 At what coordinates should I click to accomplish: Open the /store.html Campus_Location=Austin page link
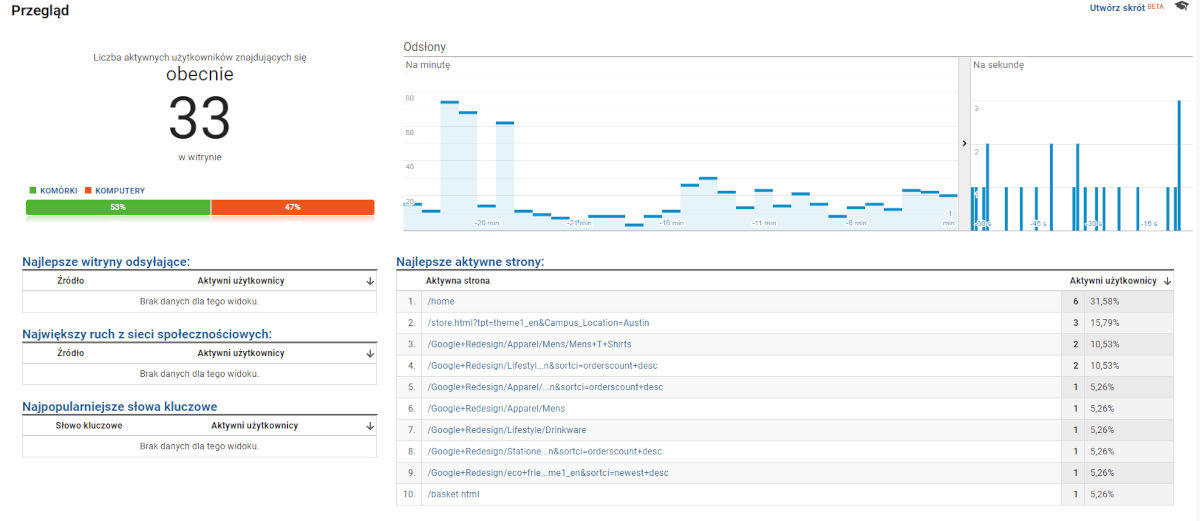coord(539,323)
